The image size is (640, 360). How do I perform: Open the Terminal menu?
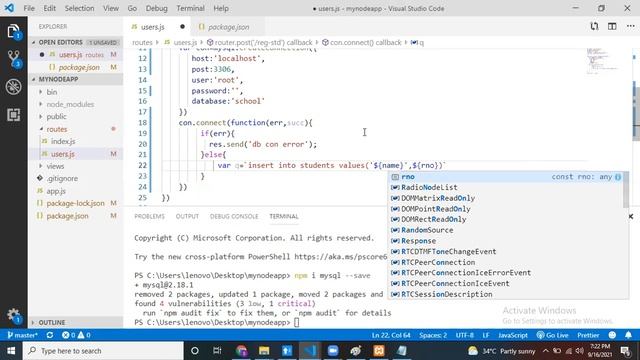(x=190, y=8)
